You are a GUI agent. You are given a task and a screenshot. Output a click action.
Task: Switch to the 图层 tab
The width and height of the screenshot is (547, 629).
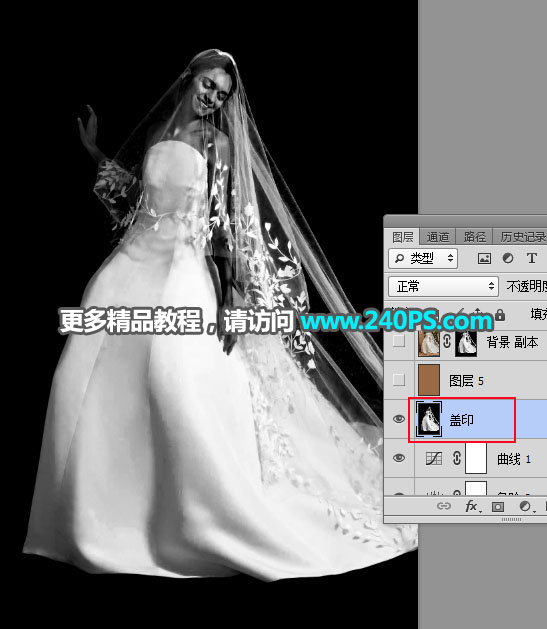tap(402, 237)
